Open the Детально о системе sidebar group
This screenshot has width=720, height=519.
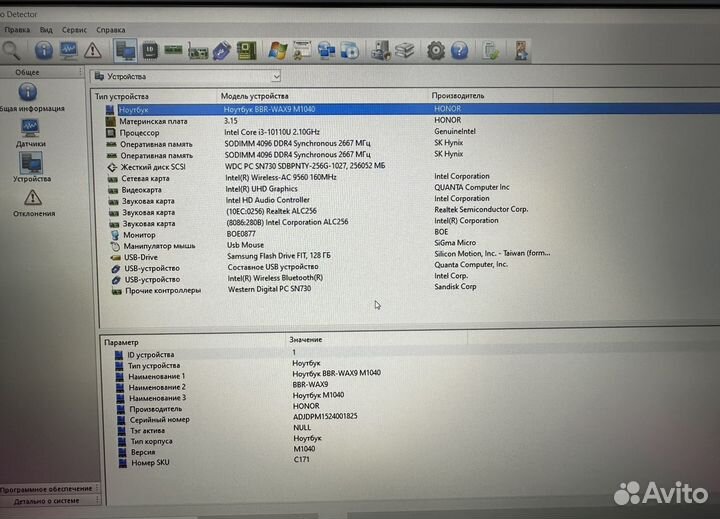tap(47, 501)
